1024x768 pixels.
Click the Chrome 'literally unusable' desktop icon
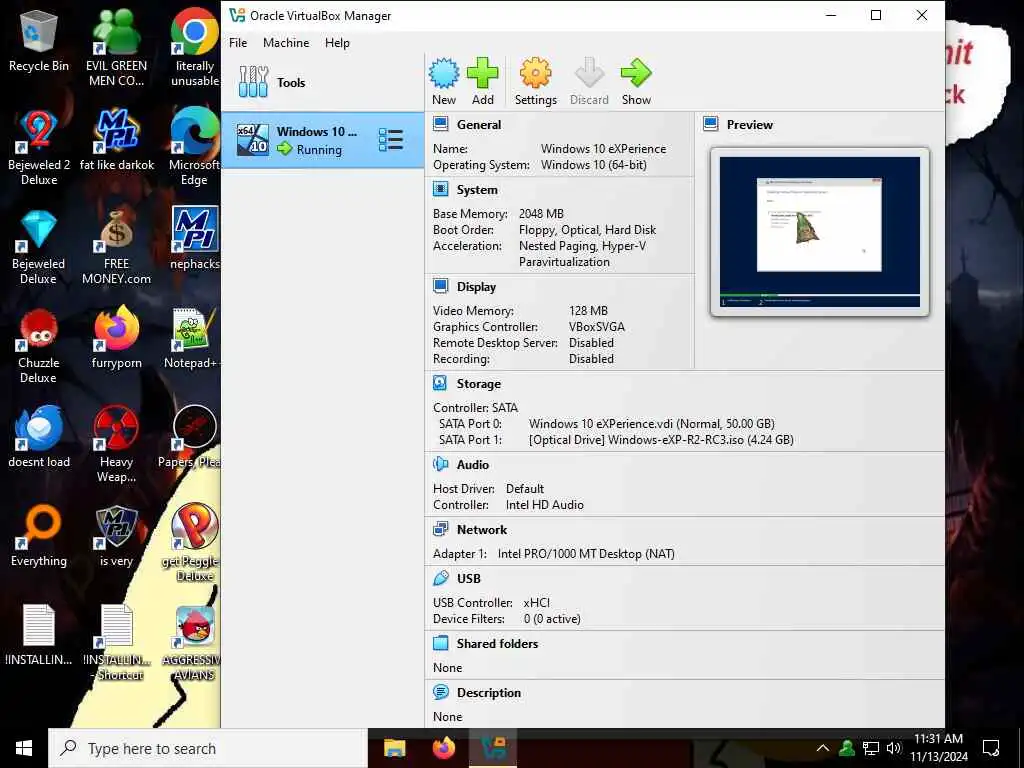pos(195,47)
